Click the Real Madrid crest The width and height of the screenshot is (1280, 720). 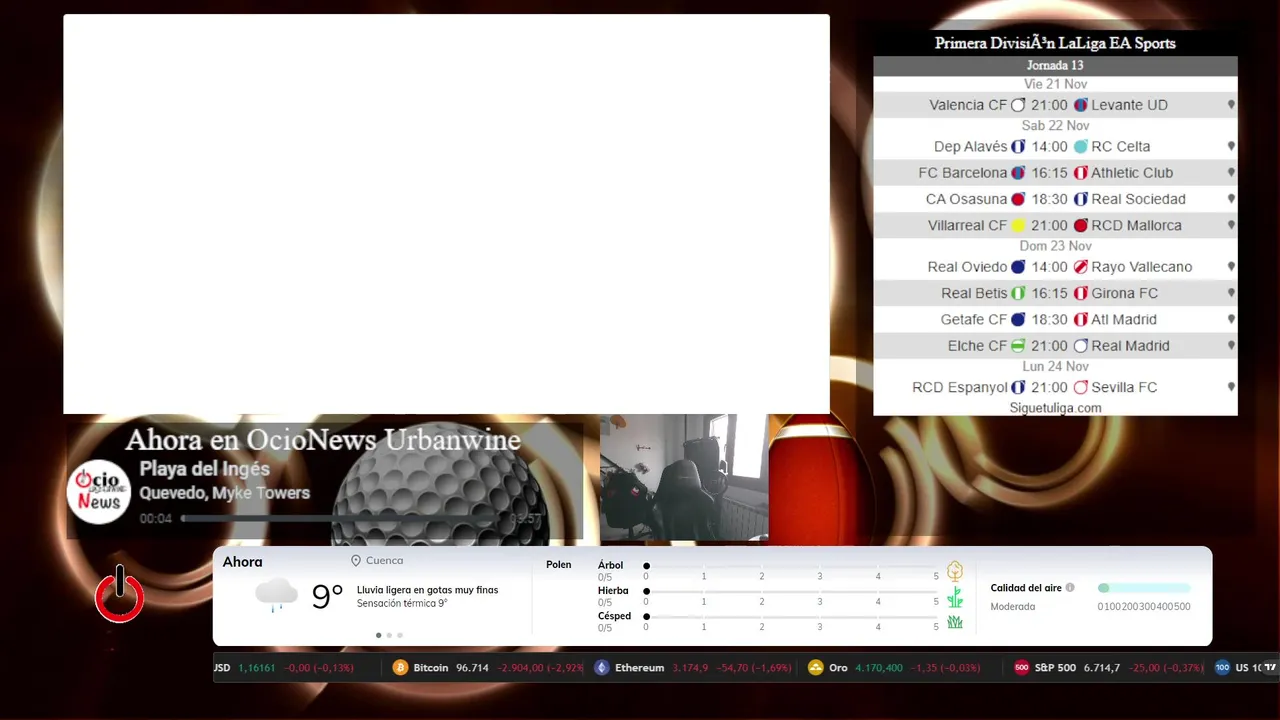point(1080,346)
